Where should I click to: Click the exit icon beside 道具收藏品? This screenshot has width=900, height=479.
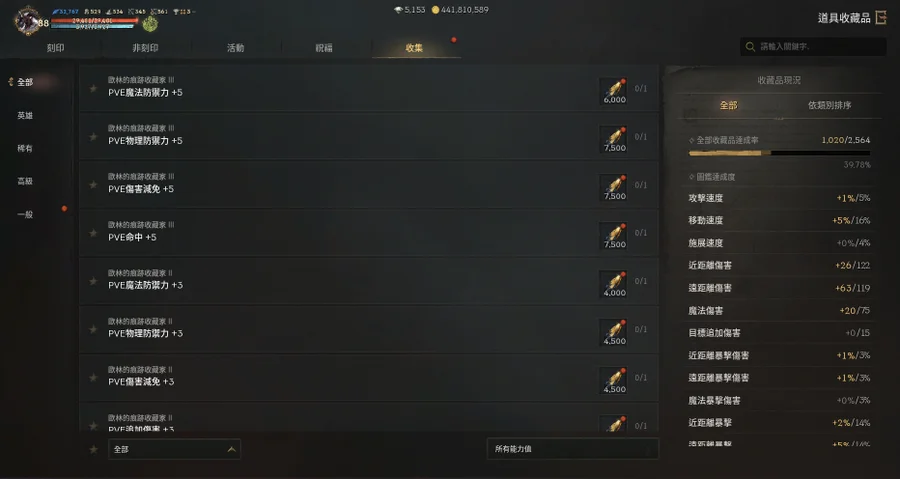point(881,18)
